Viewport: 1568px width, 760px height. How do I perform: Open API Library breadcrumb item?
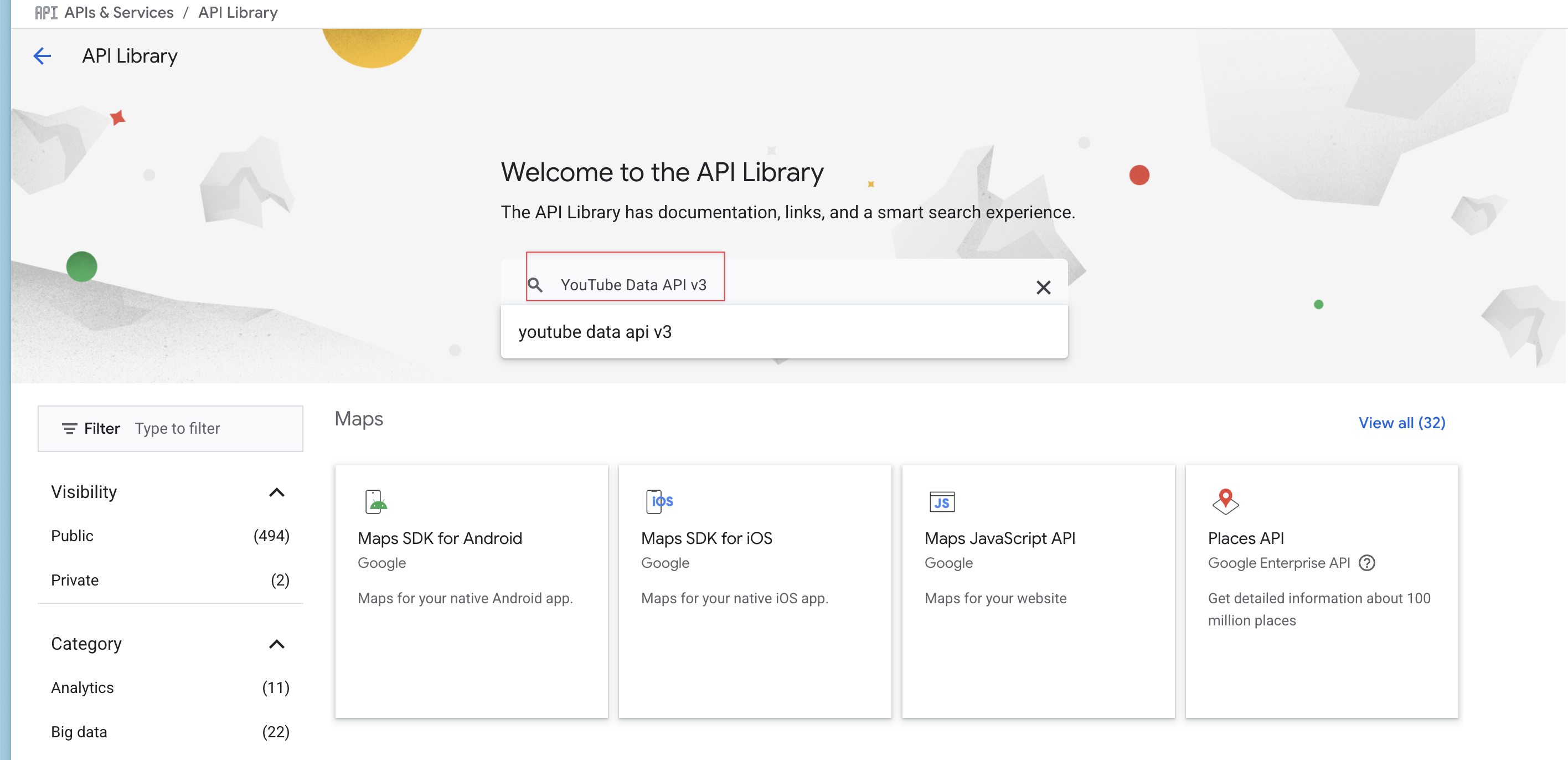(x=238, y=13)
